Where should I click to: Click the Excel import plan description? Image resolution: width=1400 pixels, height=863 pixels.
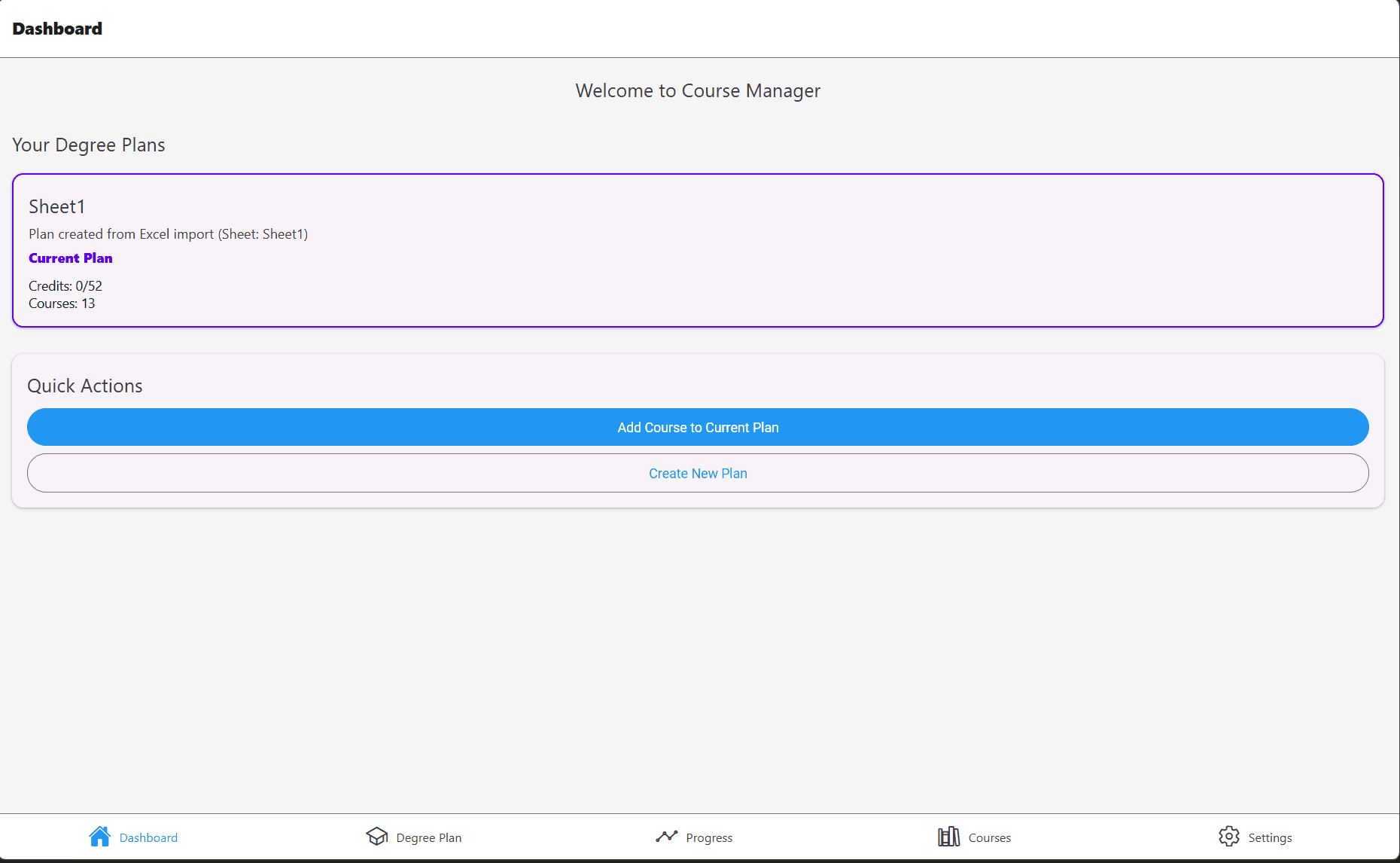[x=168, y=234]
